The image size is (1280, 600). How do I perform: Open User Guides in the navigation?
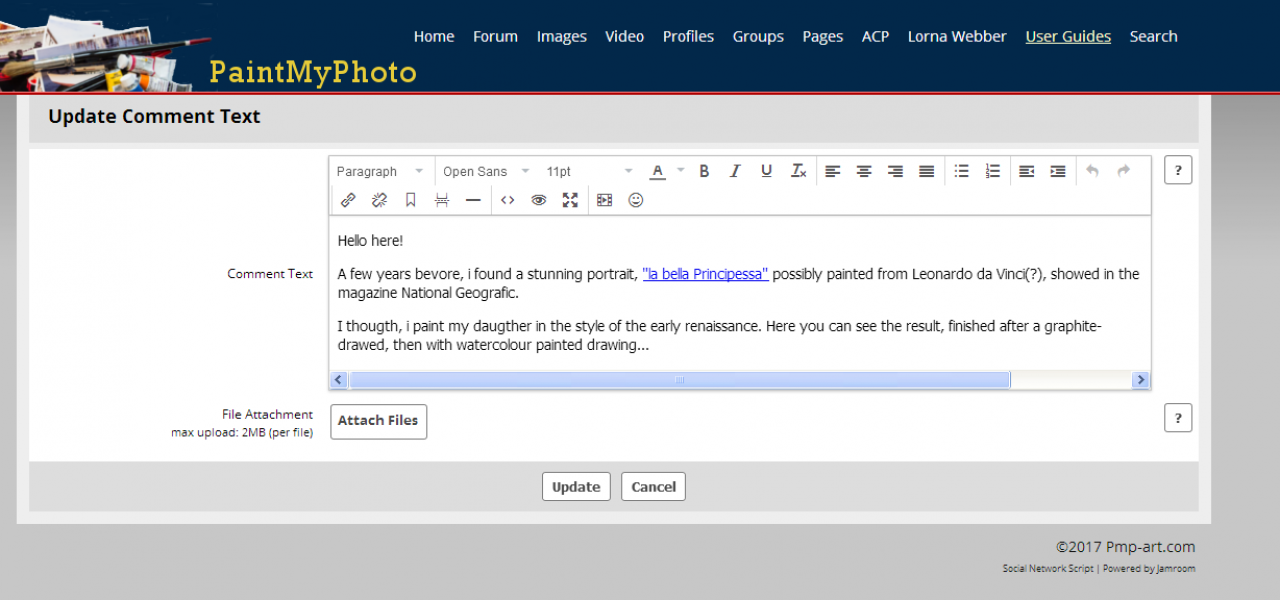(x=1068, y=36)
